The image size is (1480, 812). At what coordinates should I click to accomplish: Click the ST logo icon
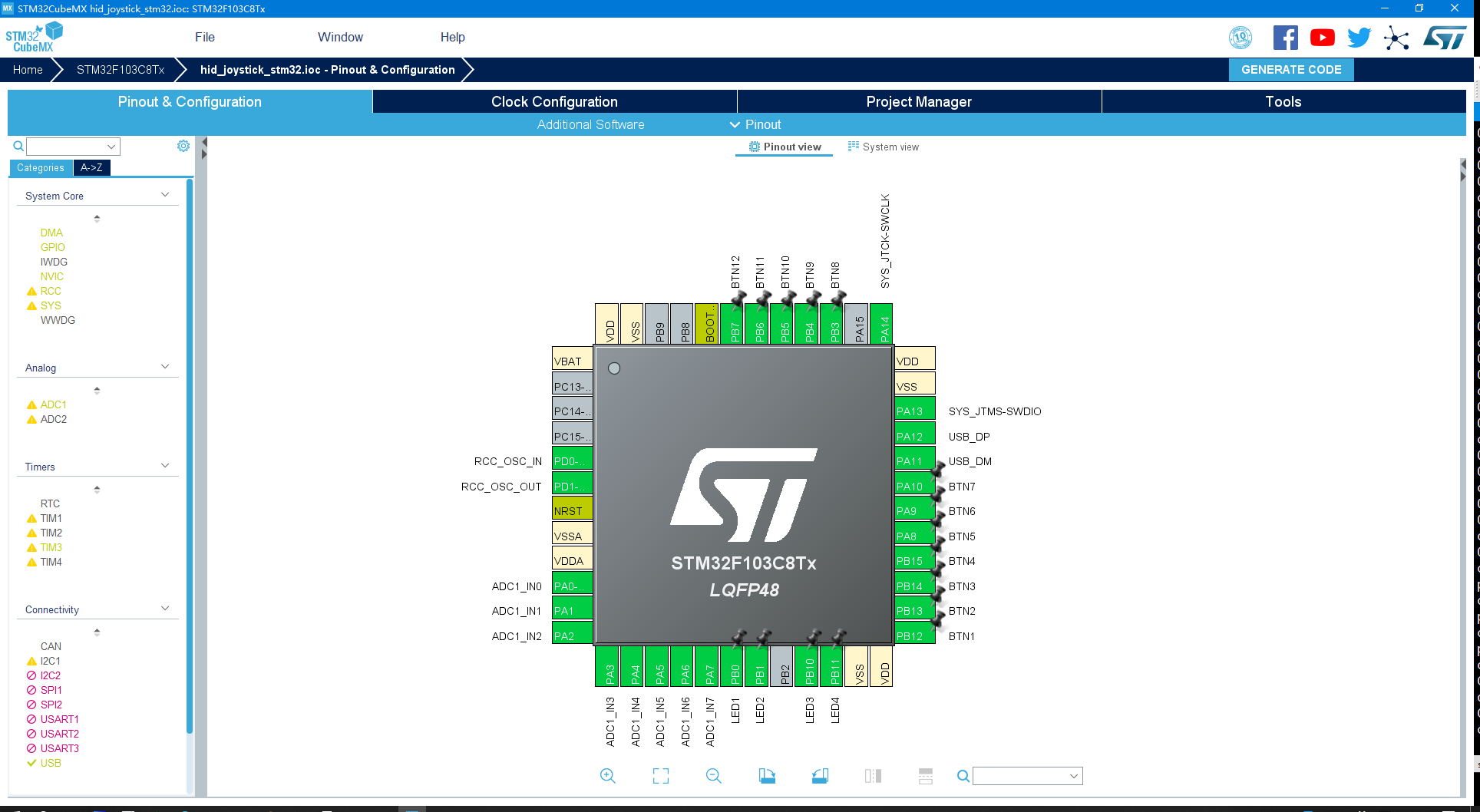click(x=1445, y=38)
